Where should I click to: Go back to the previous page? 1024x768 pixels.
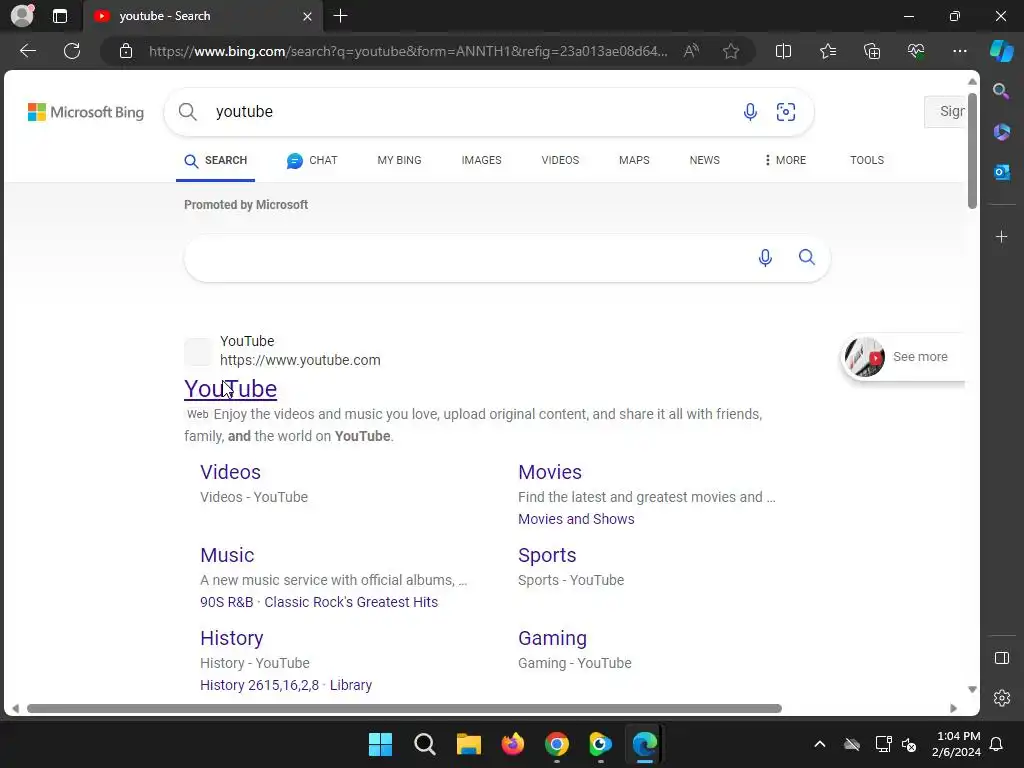tap(28, 51)
